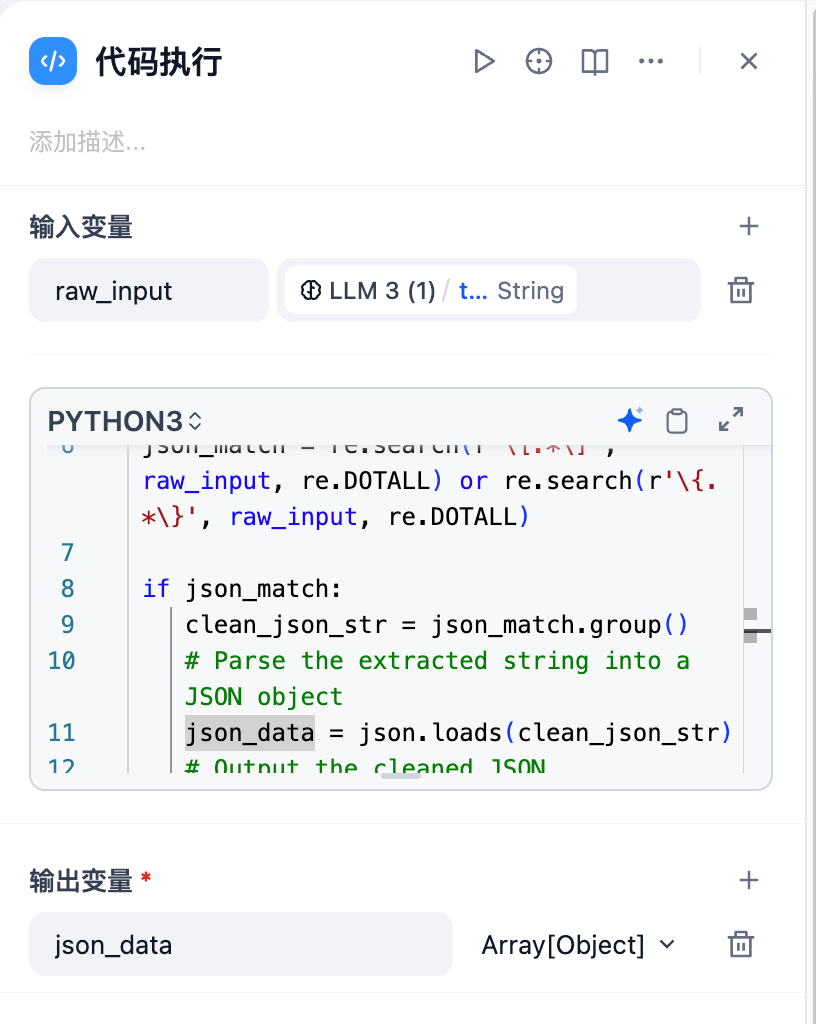
Task: Open documentation via the book icon
Action: 594,61
